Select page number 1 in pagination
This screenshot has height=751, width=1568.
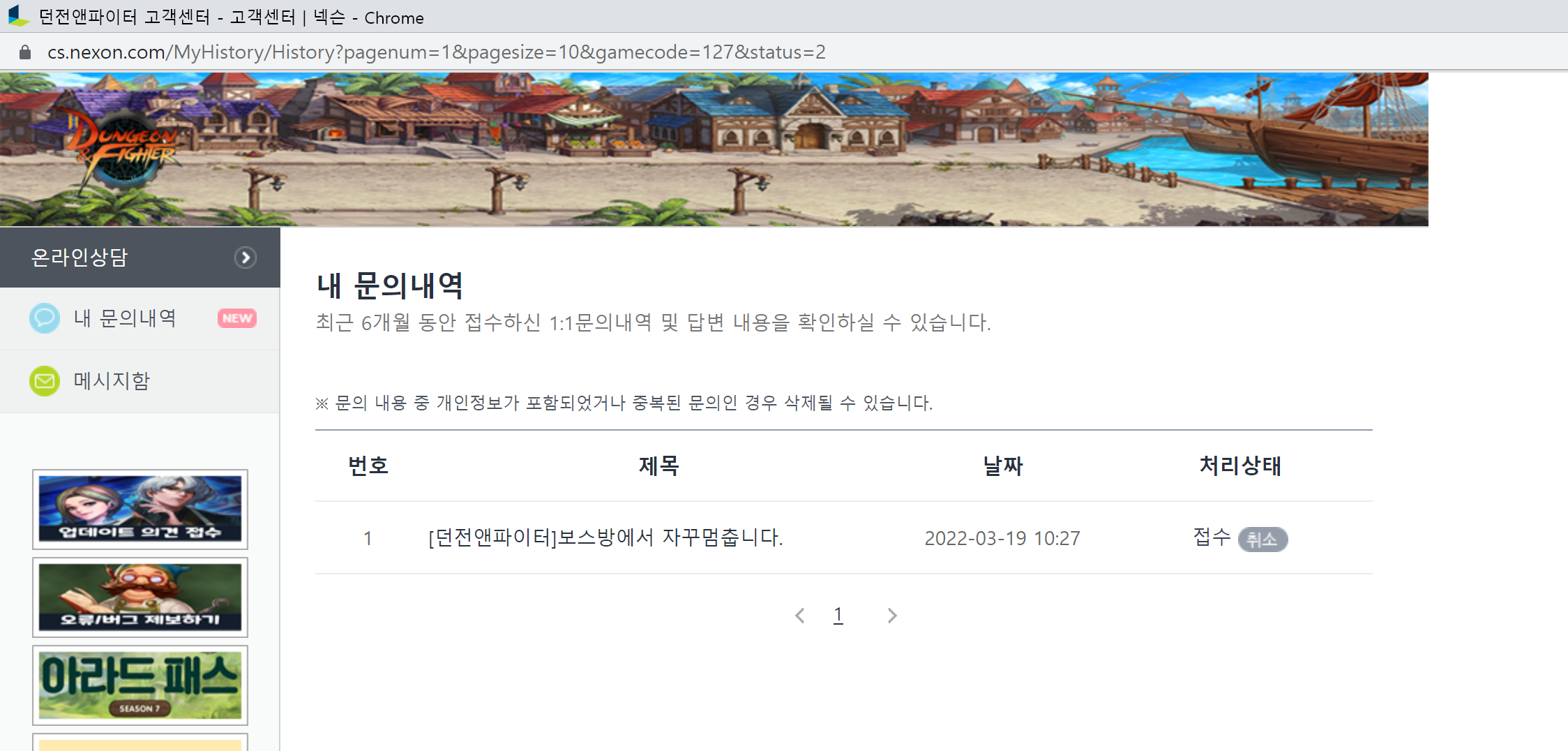tap(838, 615)
